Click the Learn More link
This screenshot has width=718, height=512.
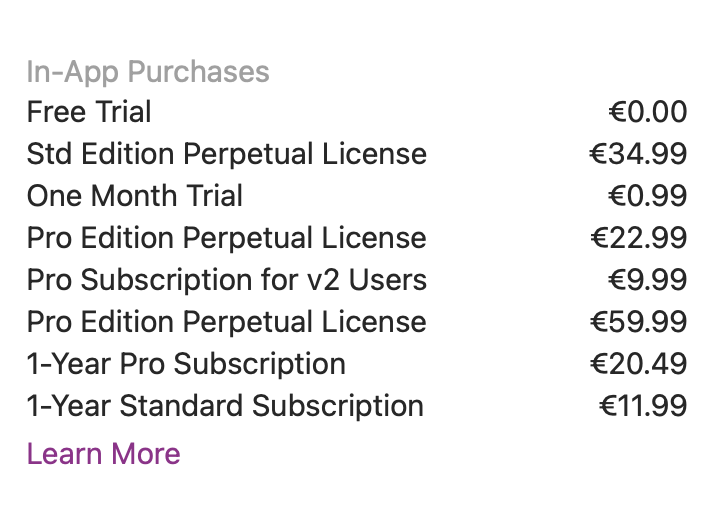click(103, 454)
